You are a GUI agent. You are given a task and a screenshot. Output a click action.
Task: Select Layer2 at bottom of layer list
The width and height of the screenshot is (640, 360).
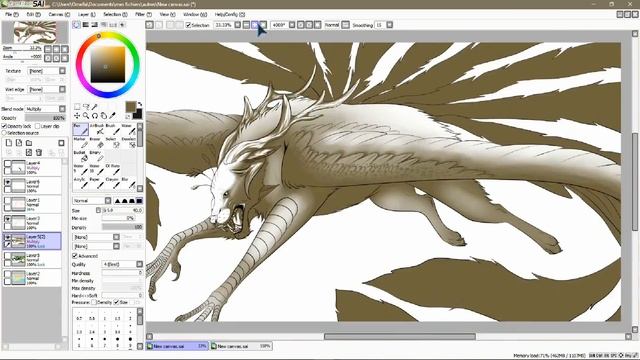(x=32, y=277)
